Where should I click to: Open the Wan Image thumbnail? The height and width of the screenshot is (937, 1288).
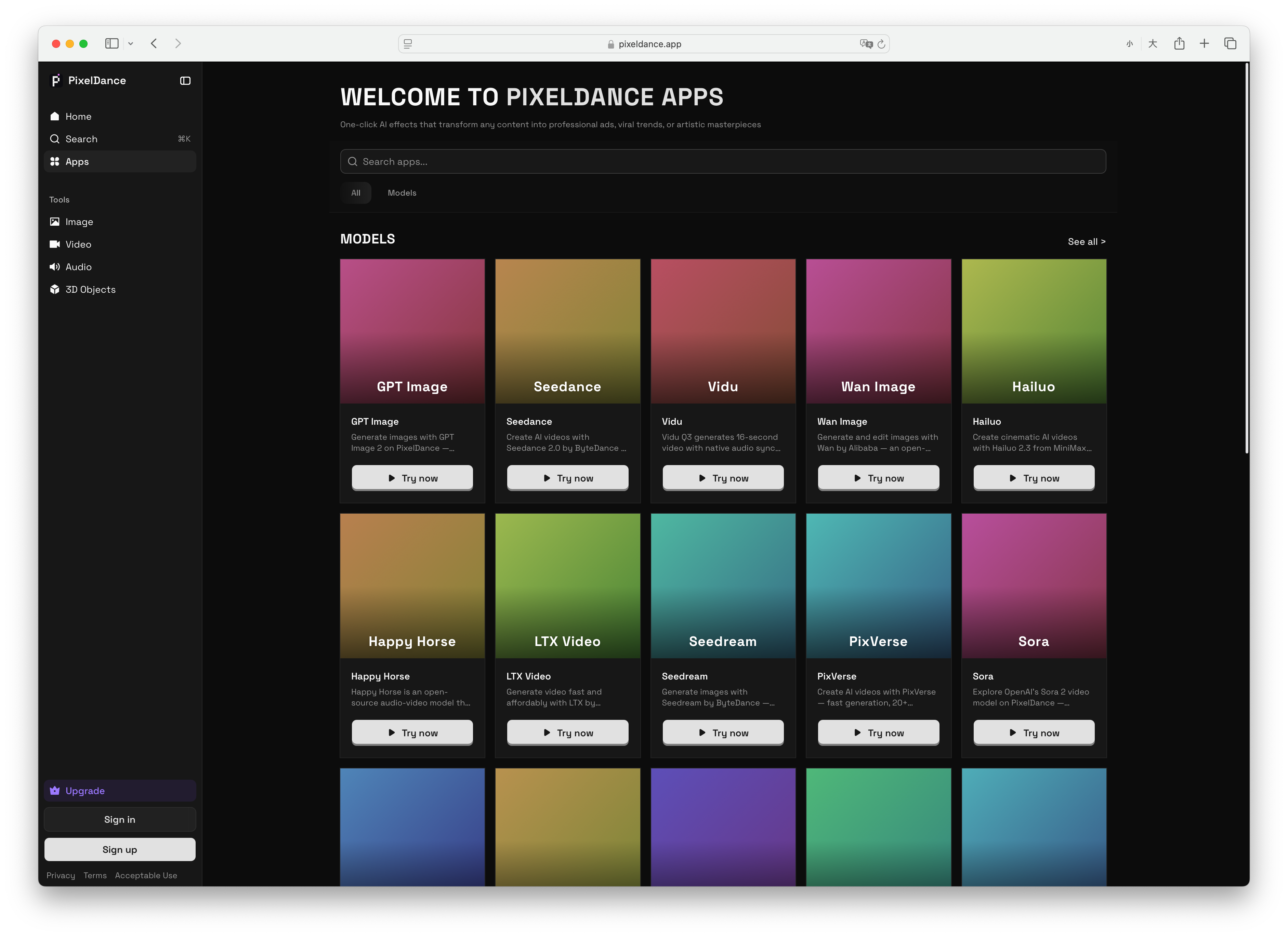pyautogui.click(x=878, y=332)
